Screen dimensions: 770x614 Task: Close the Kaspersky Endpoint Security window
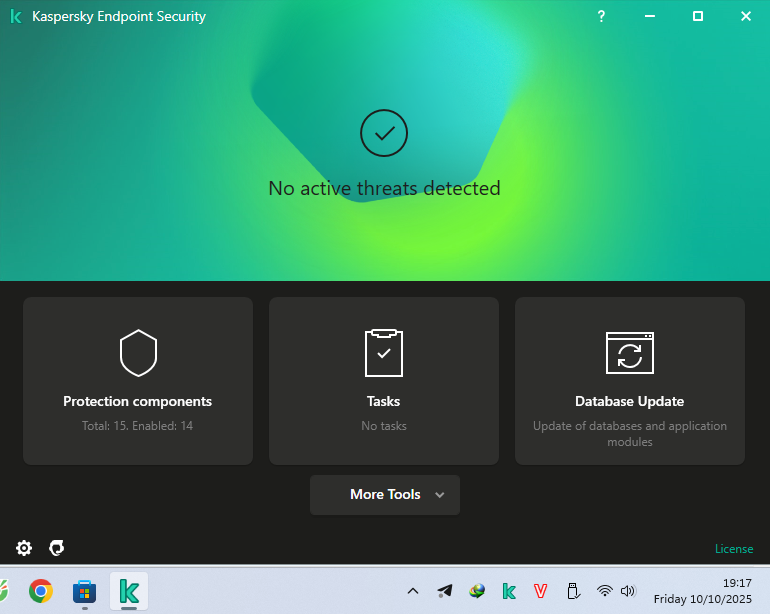pos(746,16)
